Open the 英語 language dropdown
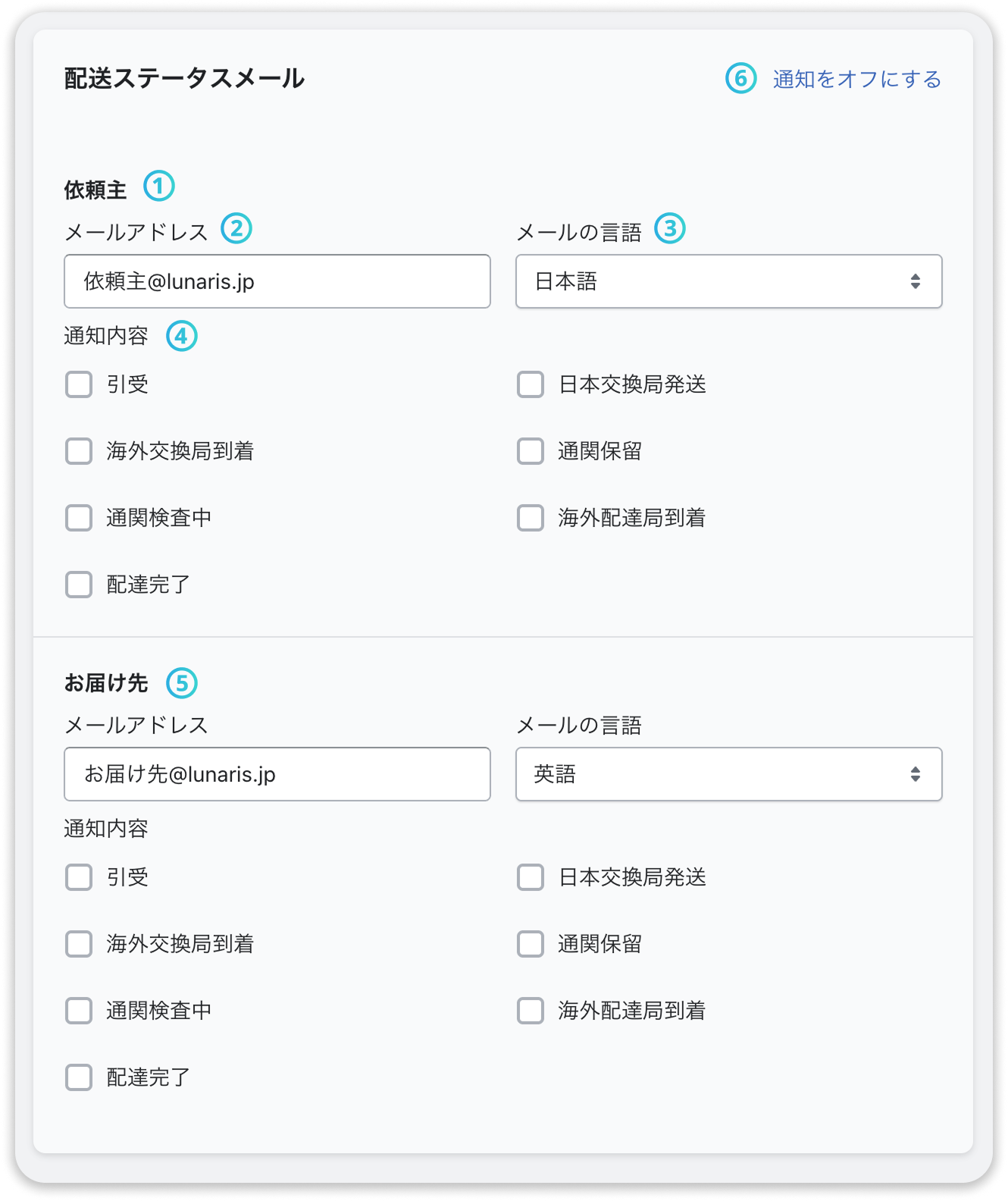 point(728,774)
